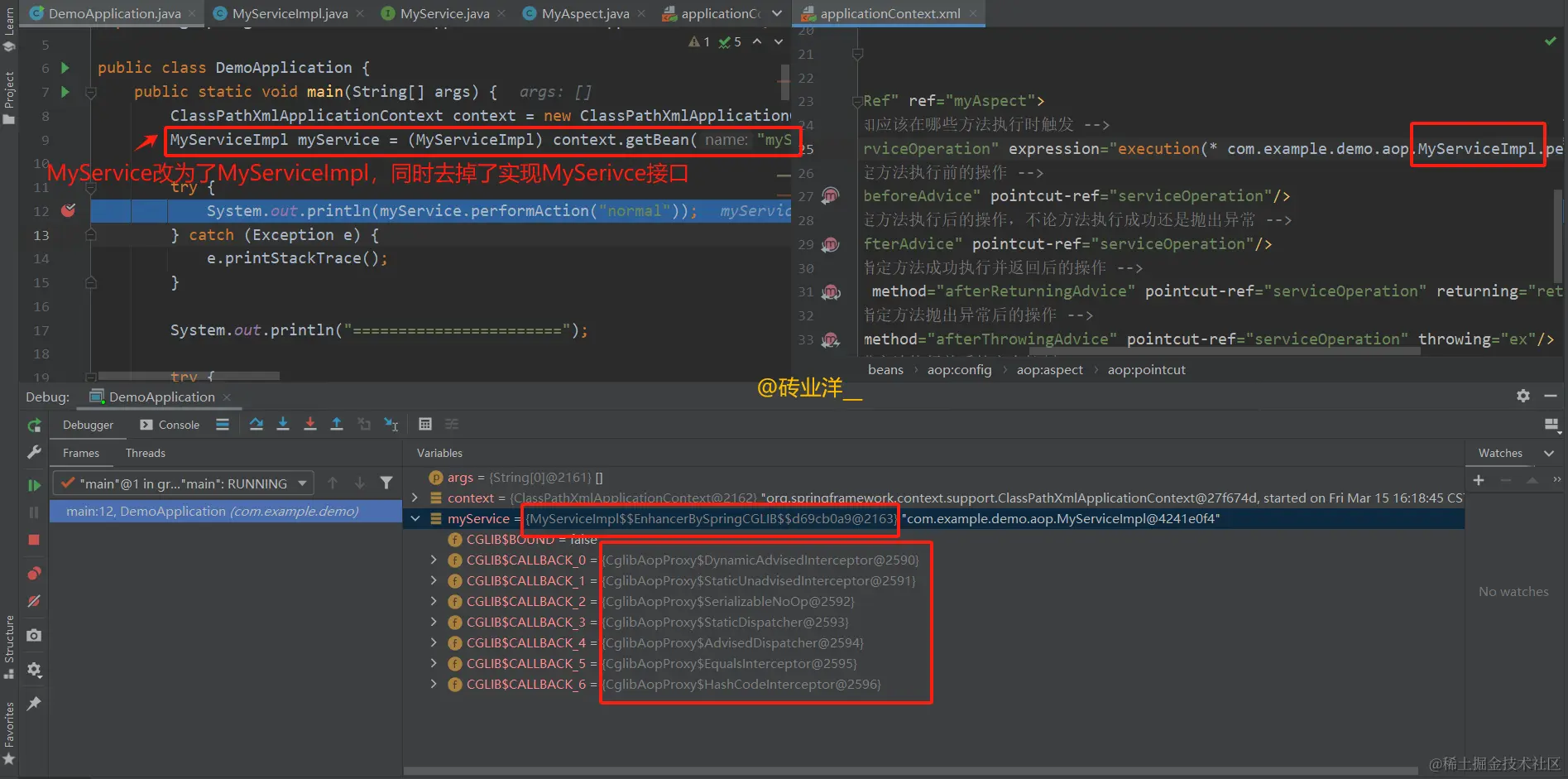Click the aop:config breadcrumb
1568x779 pixels.
click(959, 369)
